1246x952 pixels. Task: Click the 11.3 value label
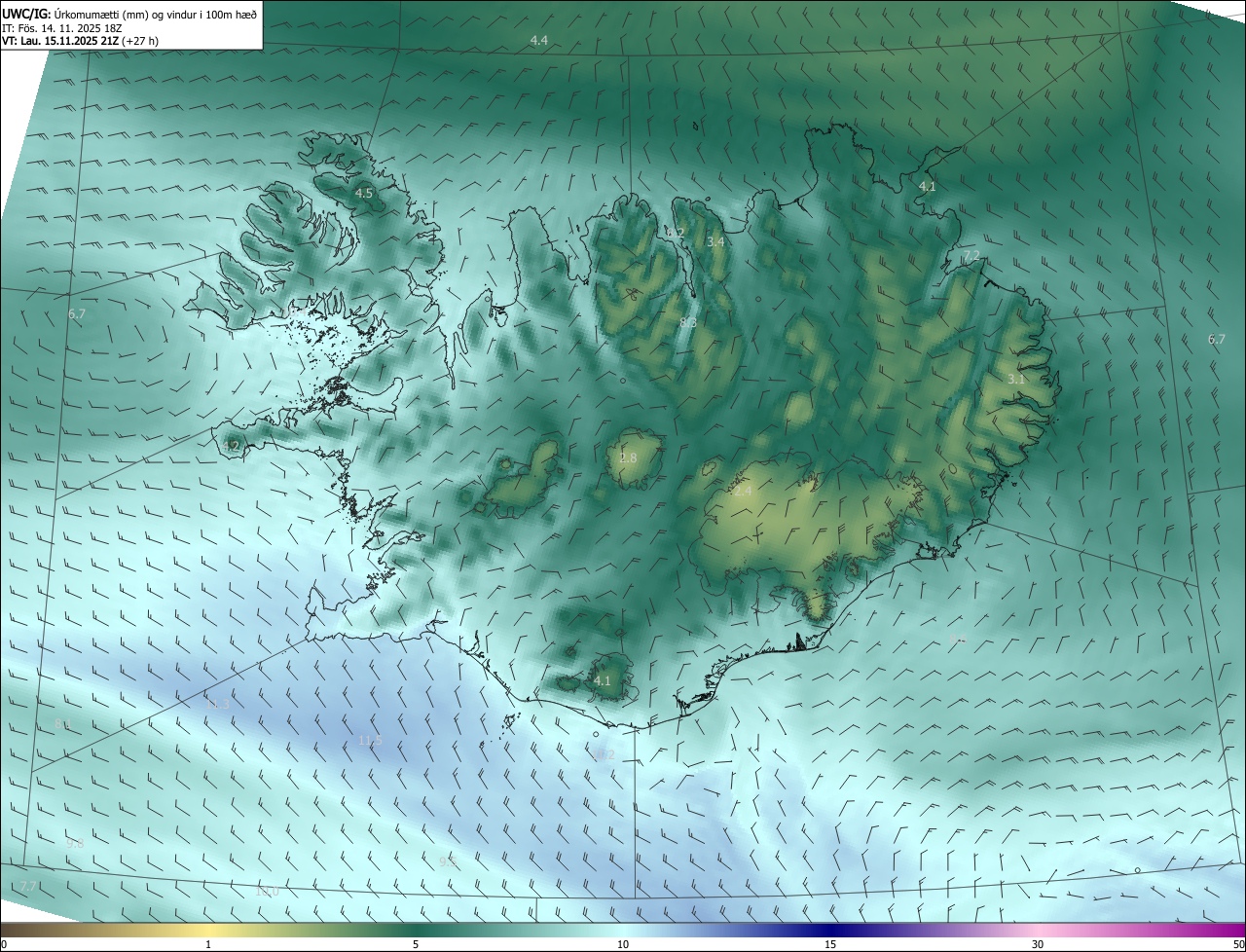click(218, 704)
